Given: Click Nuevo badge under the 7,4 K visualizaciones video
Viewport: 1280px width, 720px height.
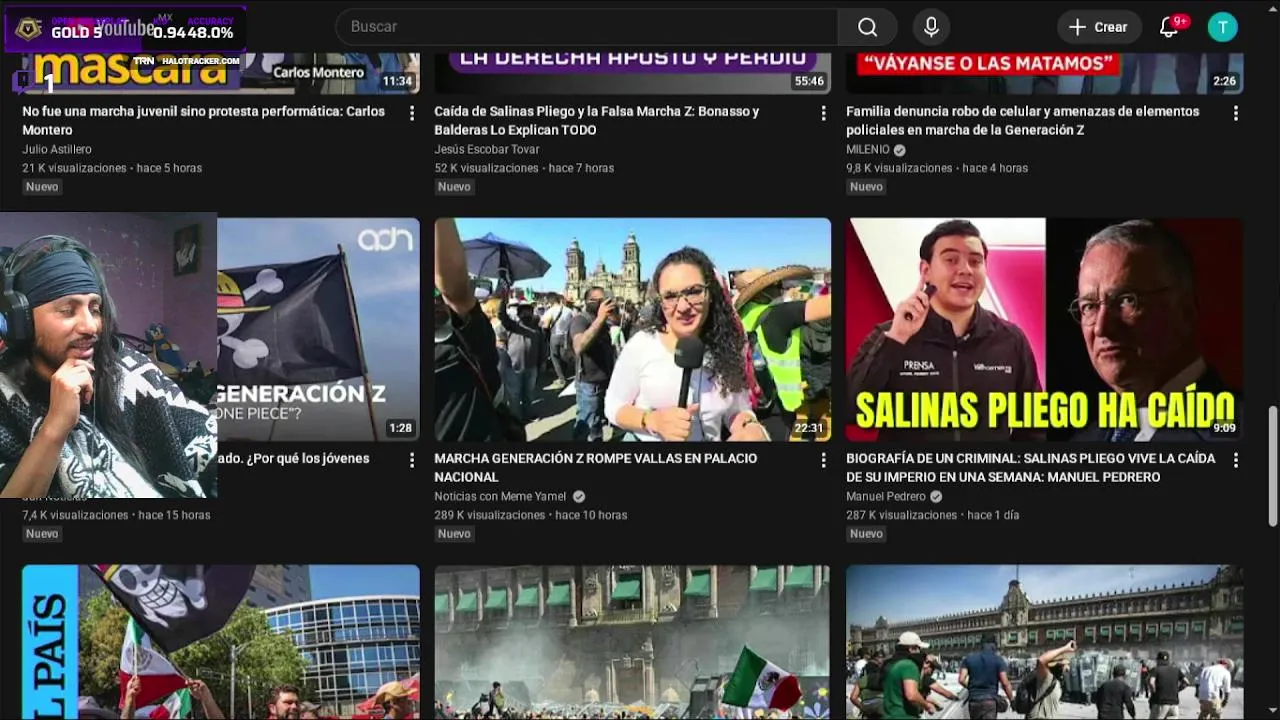Looking at the screenshot, I should point(42,534).
